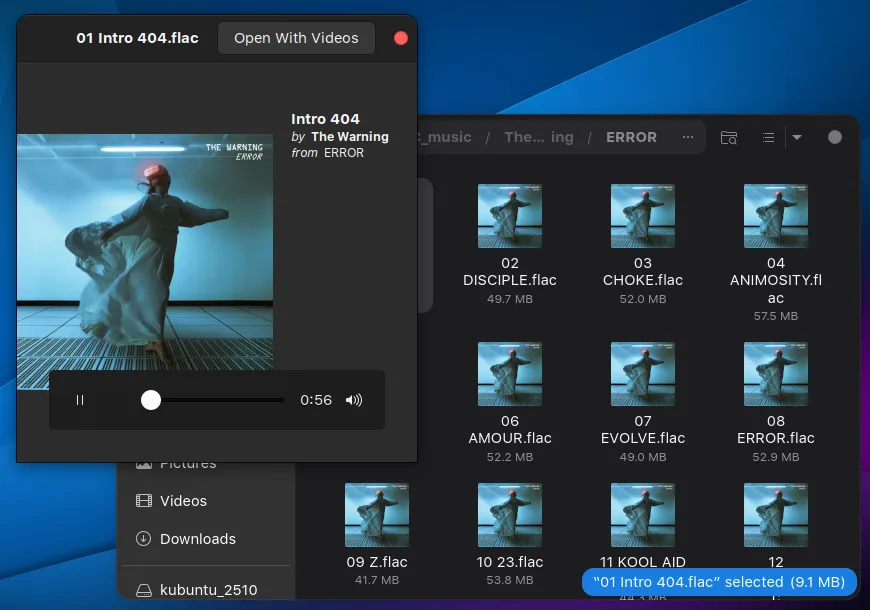Mute audio with the speaker volume icon
870x610 pixels.
point(354,400)
